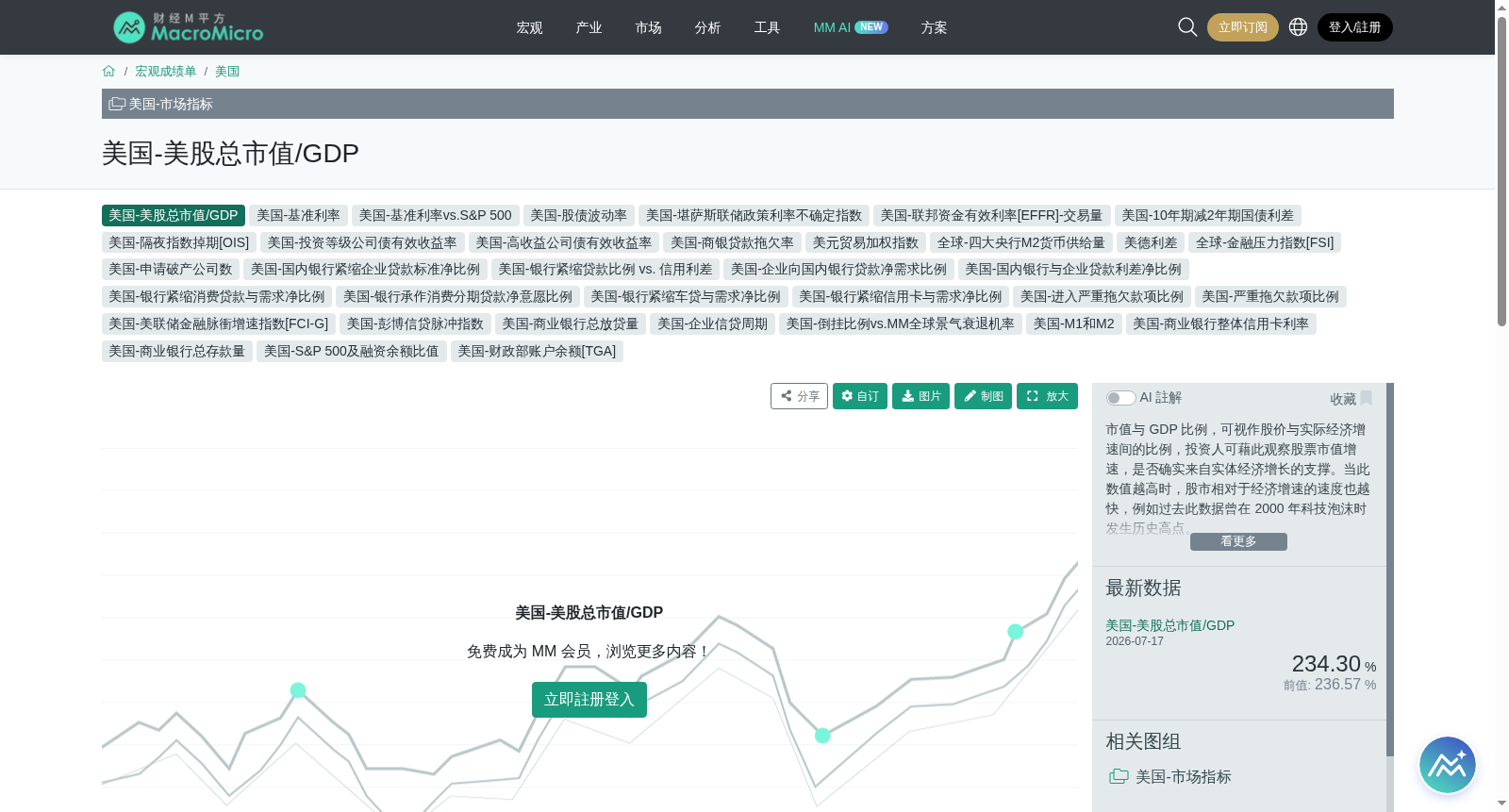Go to the MacroMicro logo home

coord(189,27)
